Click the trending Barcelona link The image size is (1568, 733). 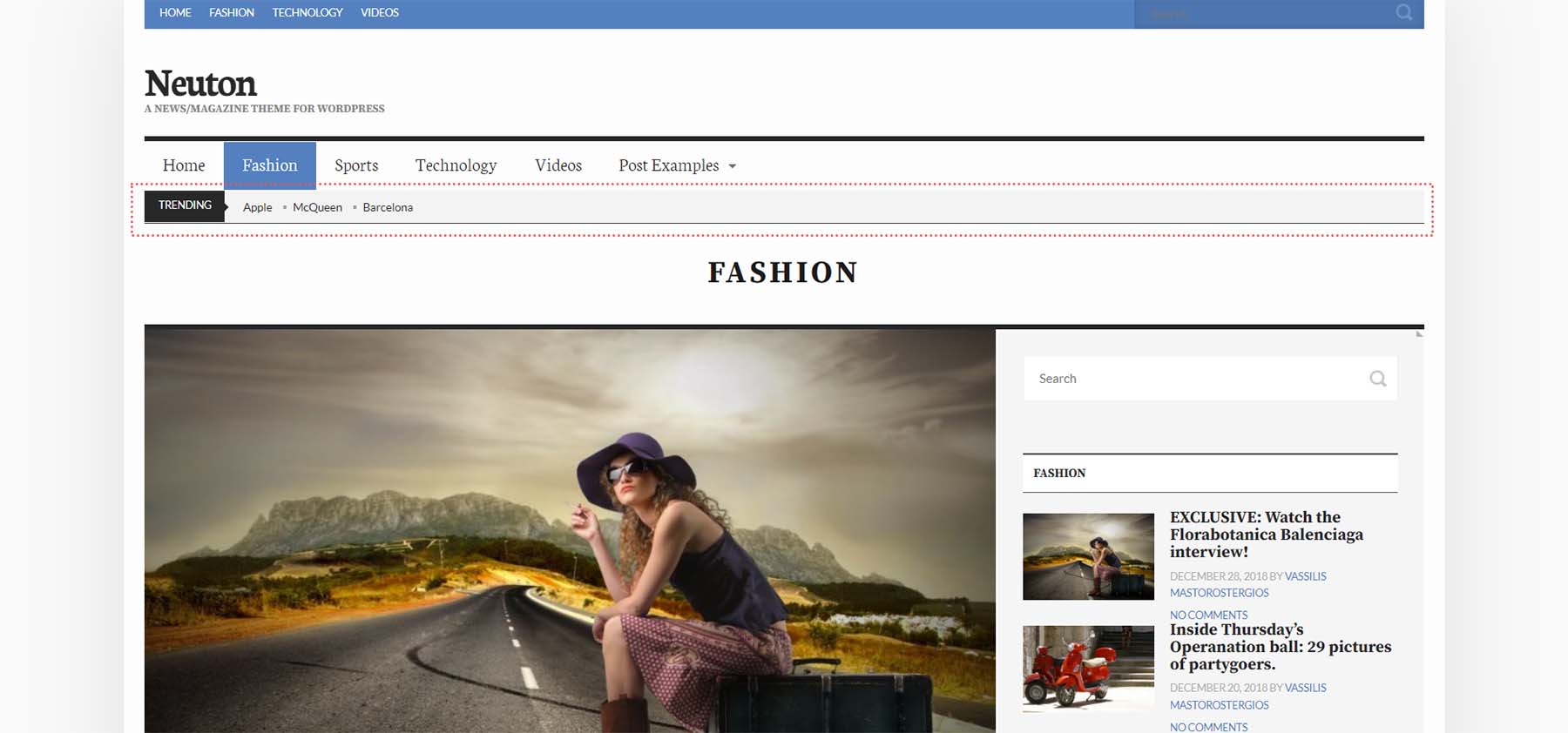388,207
